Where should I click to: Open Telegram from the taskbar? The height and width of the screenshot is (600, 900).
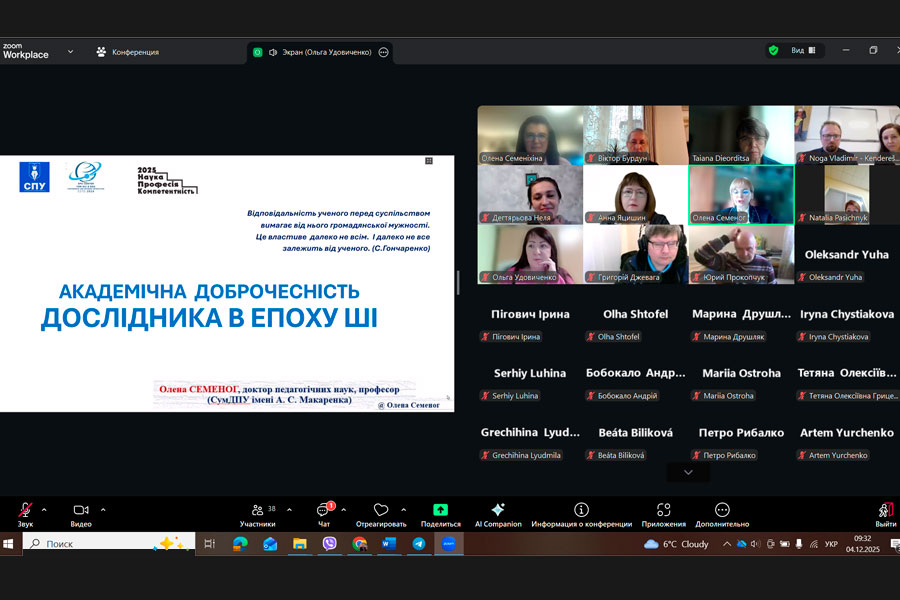pos(419,544)
